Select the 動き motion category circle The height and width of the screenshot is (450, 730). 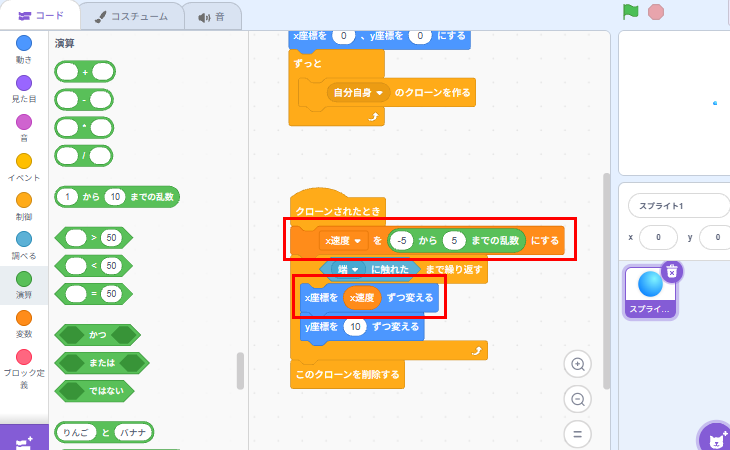(x=24, y=43)
